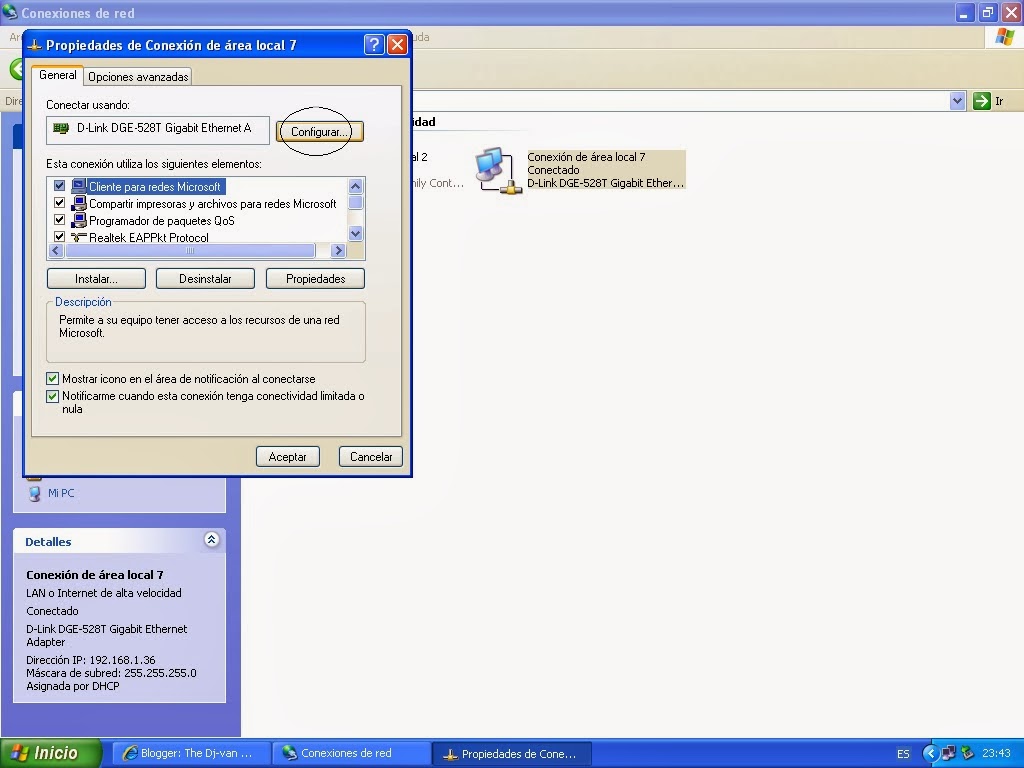The image size is (1024, 768).
Task: Click Propiedades de Cone... taskbar item
Action: pyautogui.click(x=511, y=754)
